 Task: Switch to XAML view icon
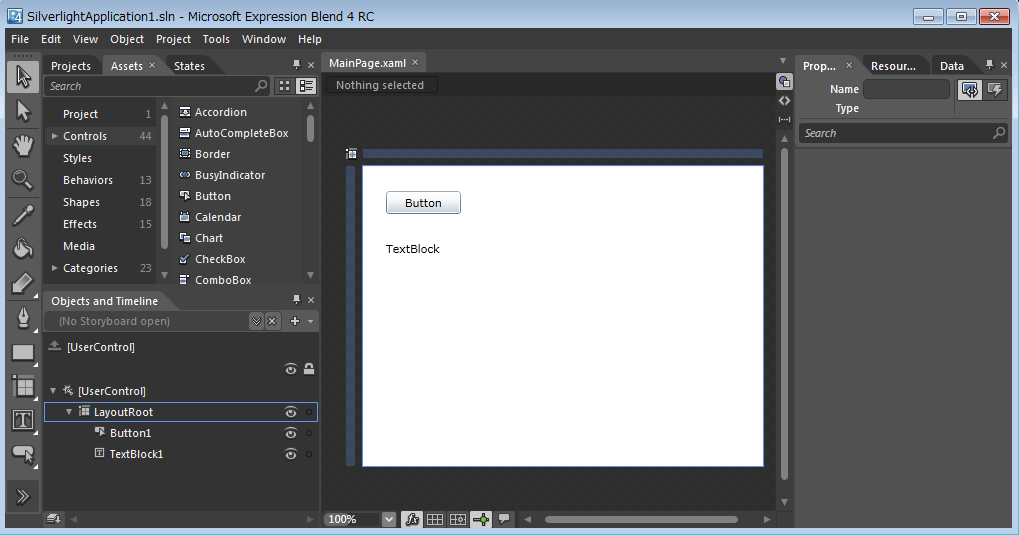[784, 101]
